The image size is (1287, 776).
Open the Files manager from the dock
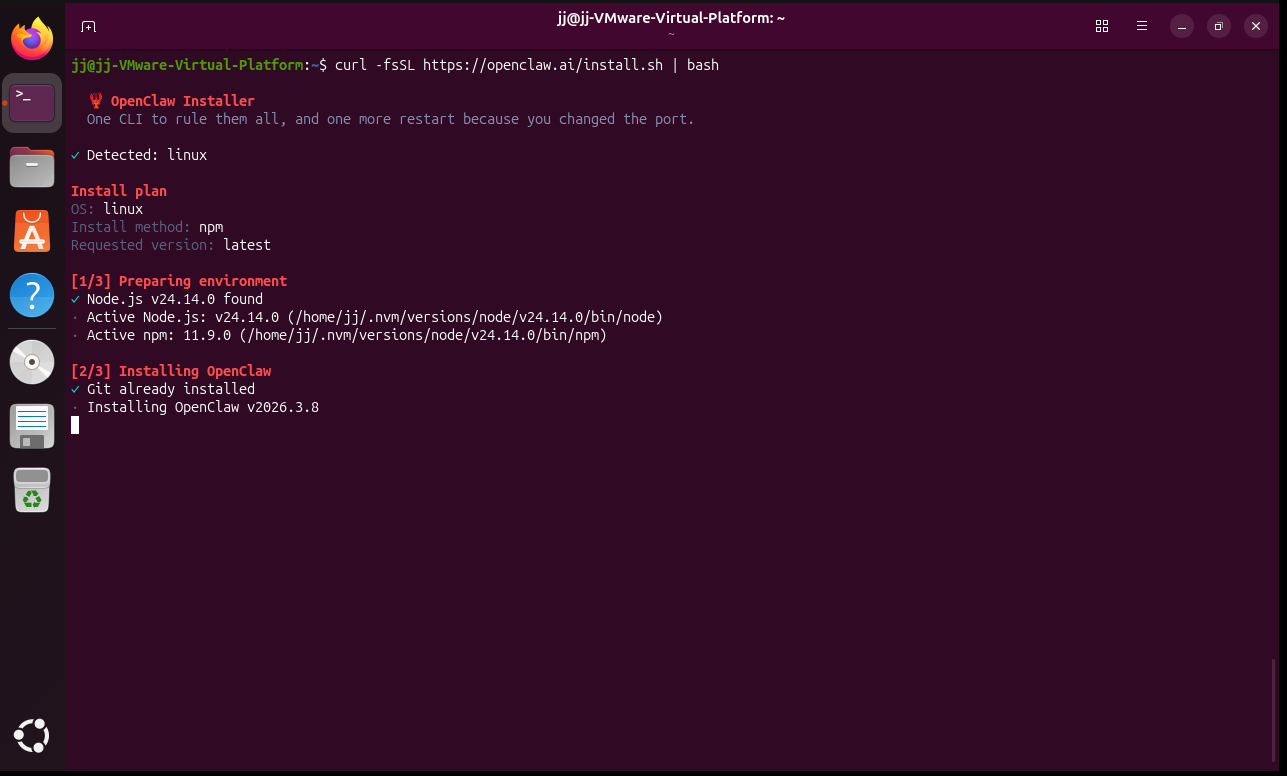[x=32, y=167]
